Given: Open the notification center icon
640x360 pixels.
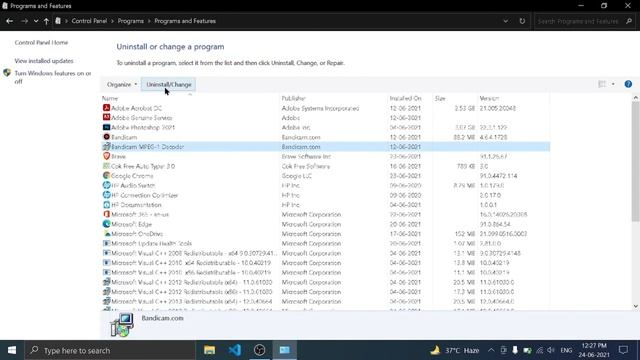Looking at the screenshot, I should [623, 350].
